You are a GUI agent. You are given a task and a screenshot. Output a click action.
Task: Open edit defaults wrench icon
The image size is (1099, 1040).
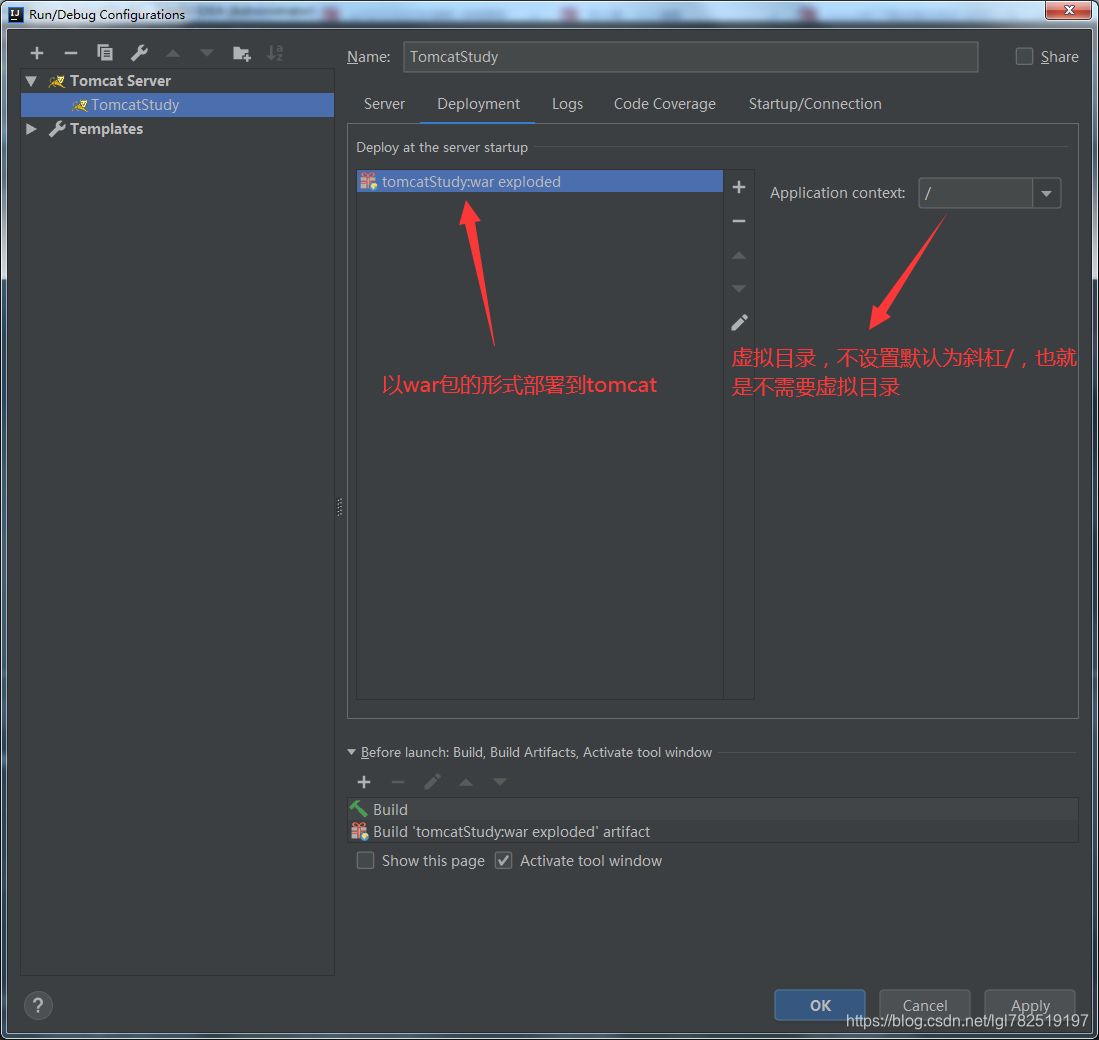[139, 53]
